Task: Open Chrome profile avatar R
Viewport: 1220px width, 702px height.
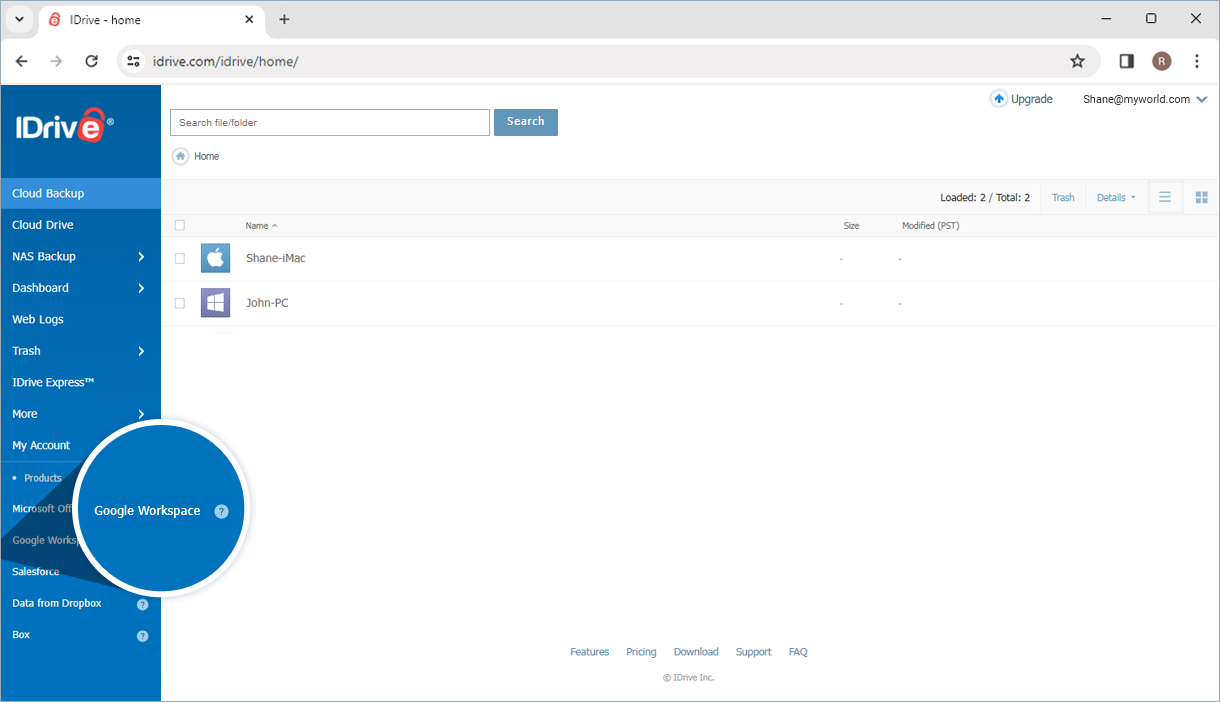Action: click(x=1161, y=61)
